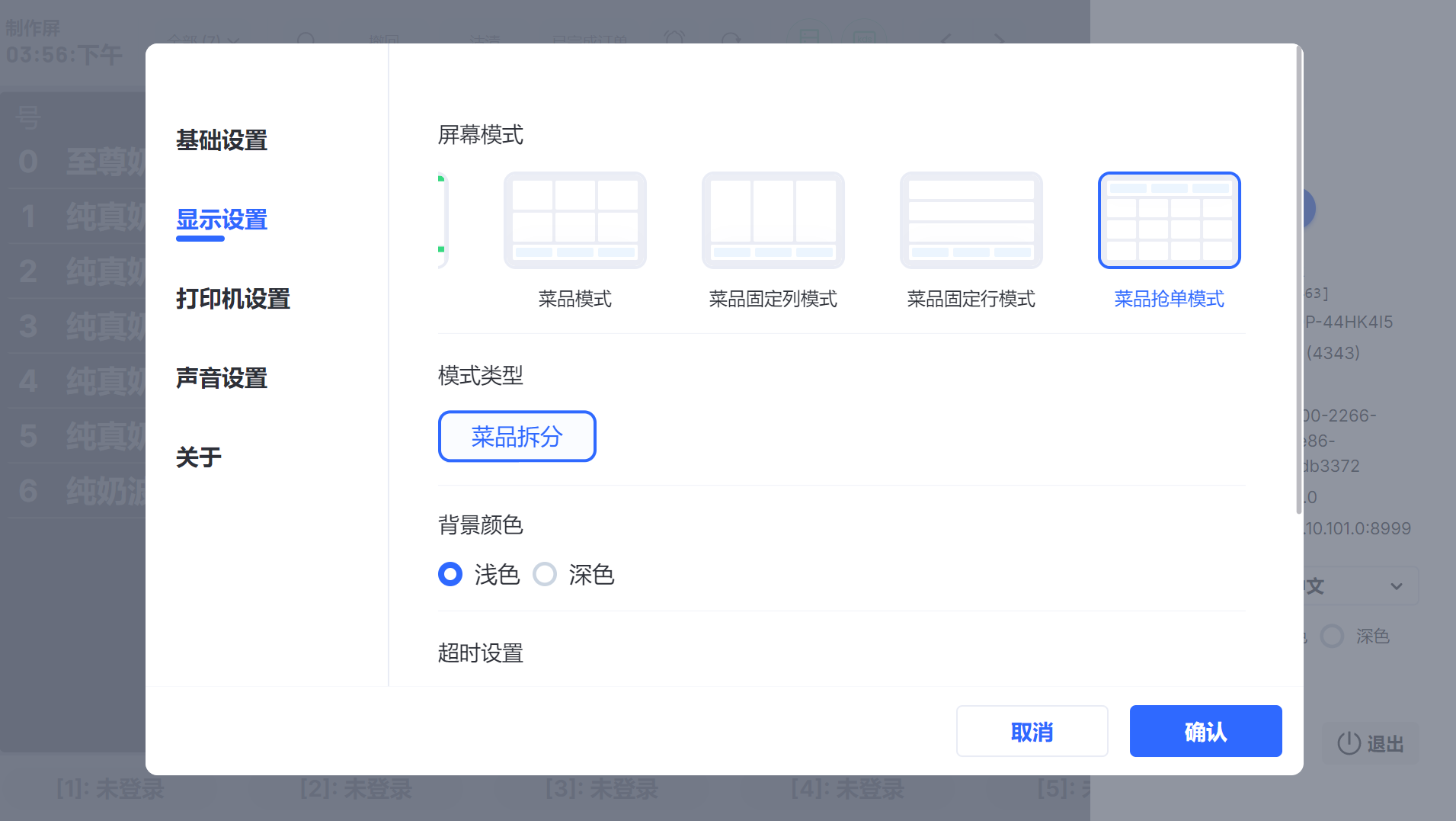Click [1]: 未登录 status in background
Viewport: 1456px width, 821px height.
click(x=110, y=788)
